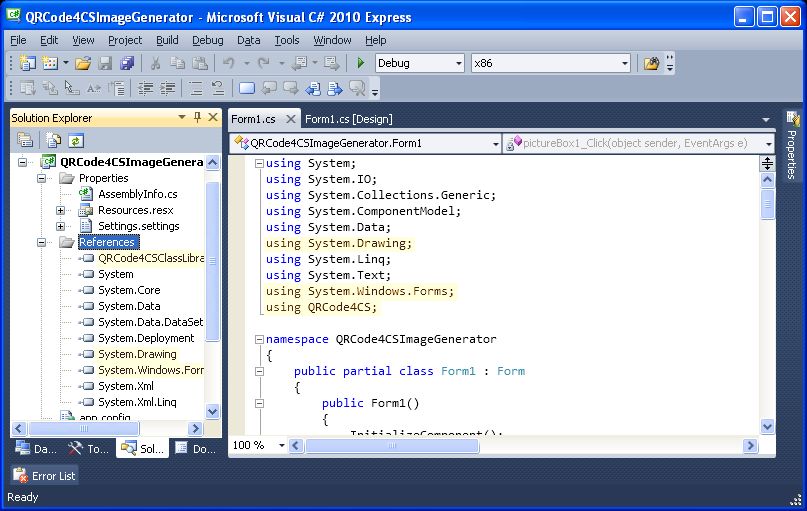The width and height of the screenshot is (807, 511).
Task: Collapse the using directives outline box
Action: point(259,164)
